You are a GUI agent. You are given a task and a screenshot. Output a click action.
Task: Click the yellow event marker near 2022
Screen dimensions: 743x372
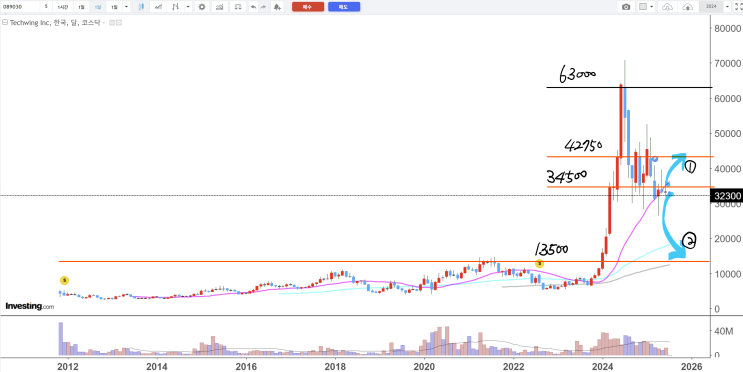[x=539, y=263]
